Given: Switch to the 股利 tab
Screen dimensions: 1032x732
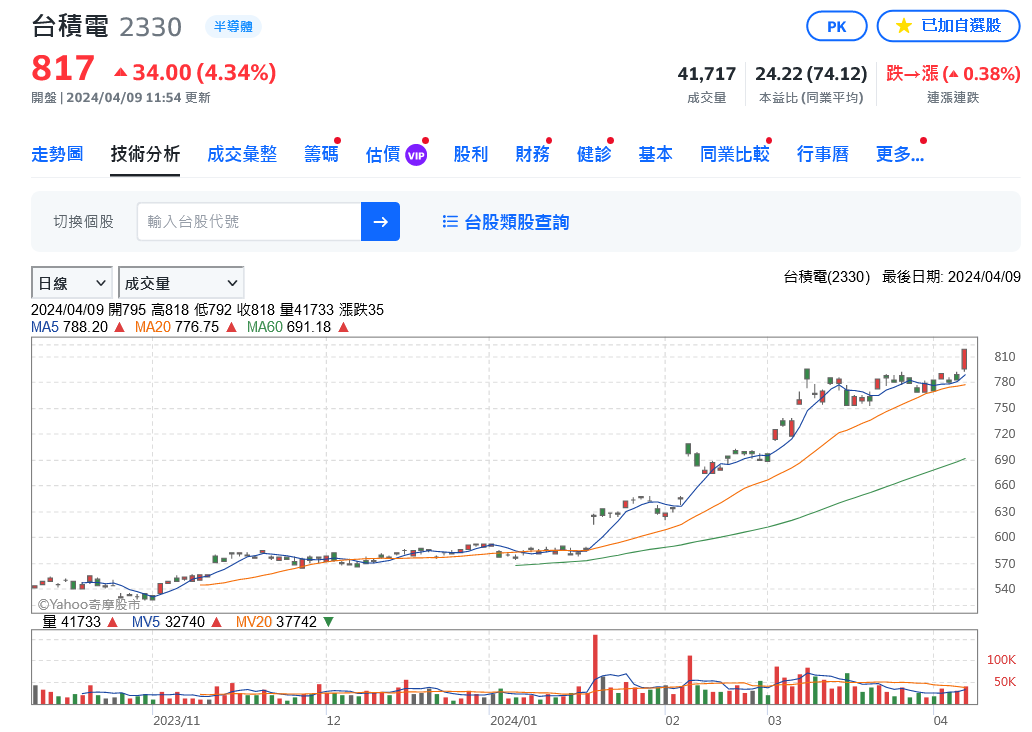Looking at the screenshot, I should 471,154.
